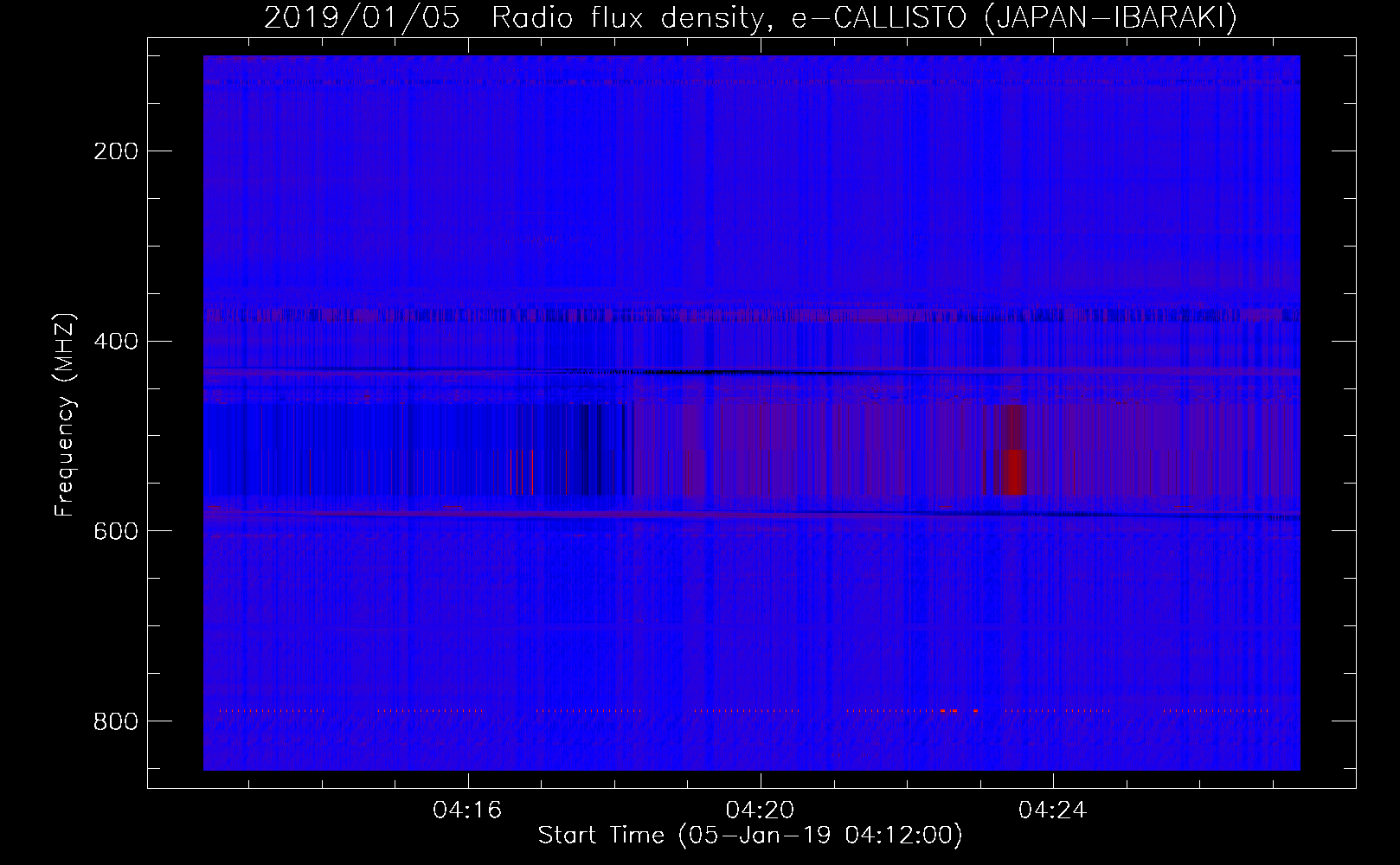
Task: Click the 200 frequency tick label
Action: pyautogui.click(x=116, y=151)
